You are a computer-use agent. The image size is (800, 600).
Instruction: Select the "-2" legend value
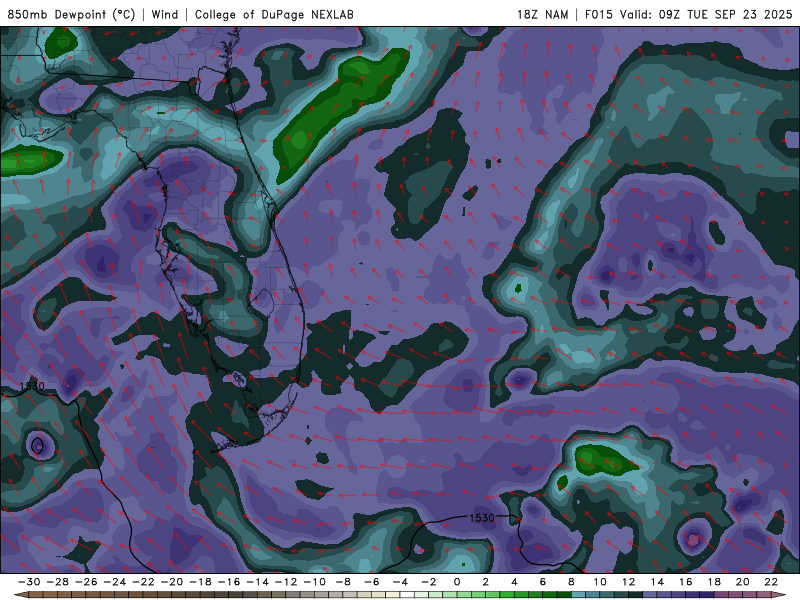point(429,582)
